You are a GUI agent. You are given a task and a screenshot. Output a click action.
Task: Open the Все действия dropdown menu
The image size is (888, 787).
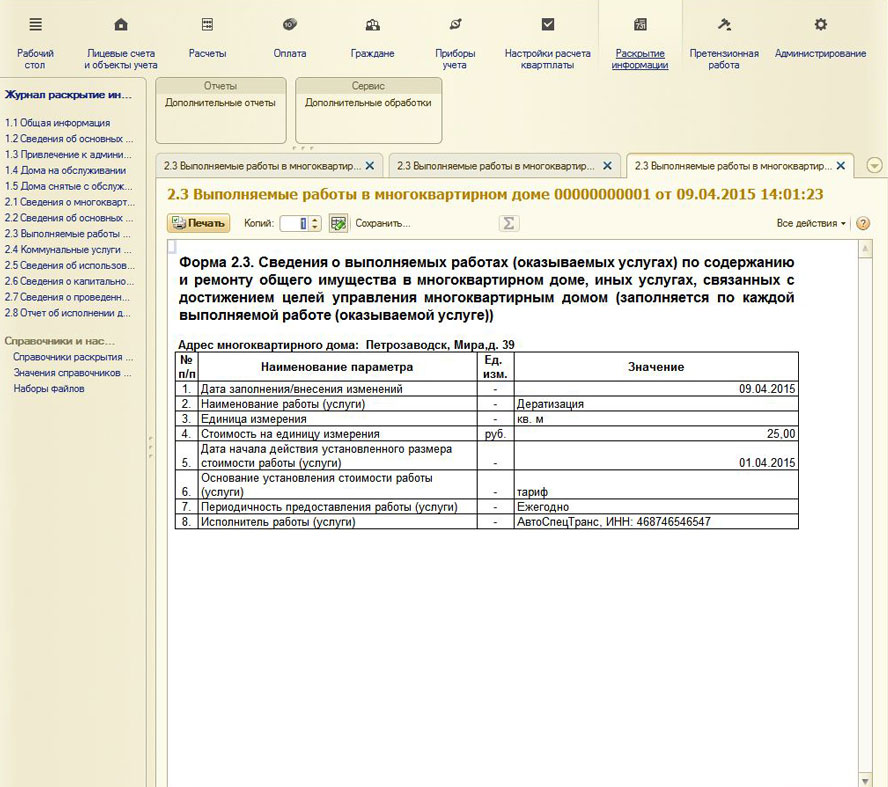(x=811, y=223)
